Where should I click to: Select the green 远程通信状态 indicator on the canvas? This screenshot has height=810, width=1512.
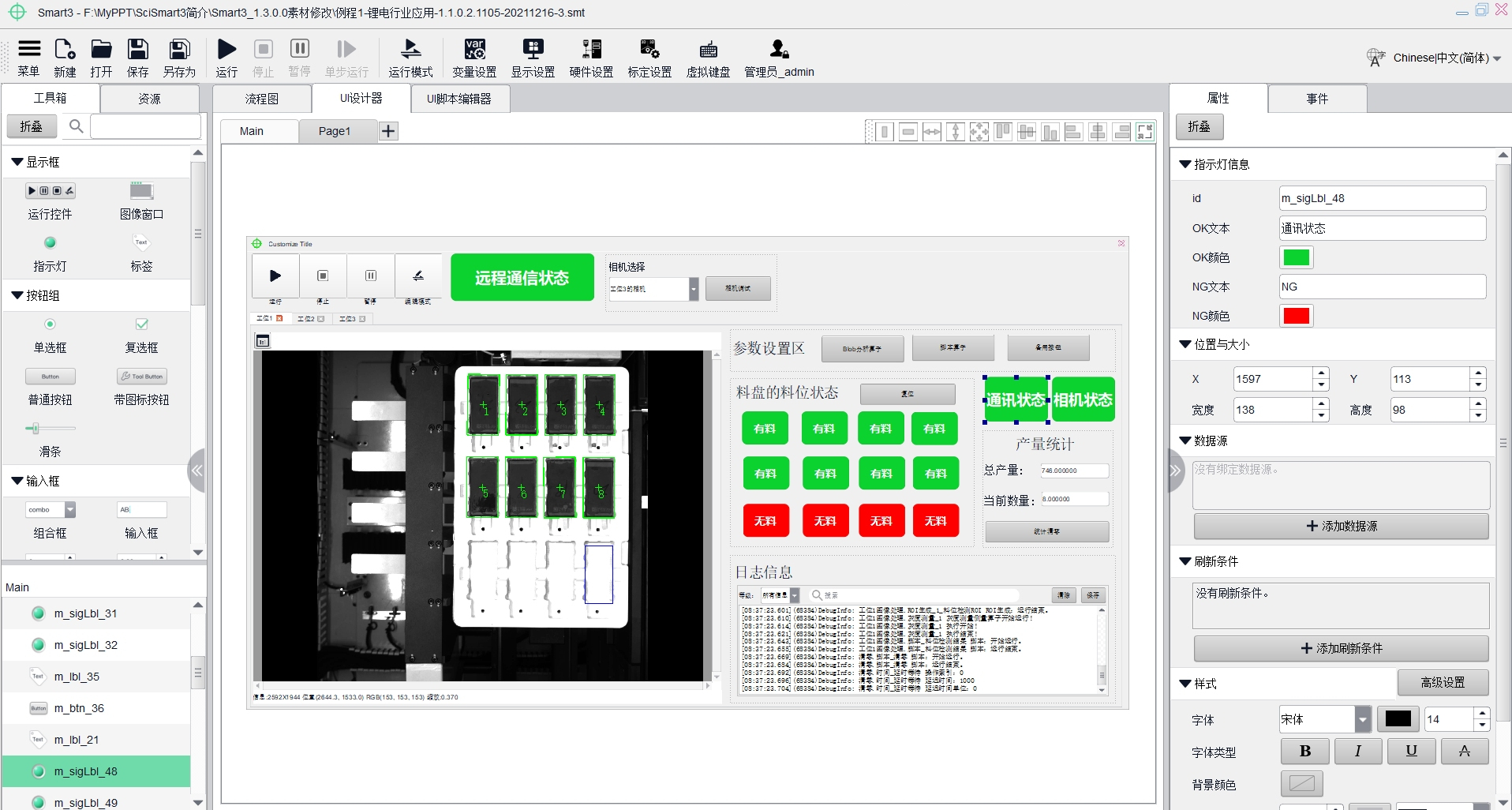tap(522, 277)
